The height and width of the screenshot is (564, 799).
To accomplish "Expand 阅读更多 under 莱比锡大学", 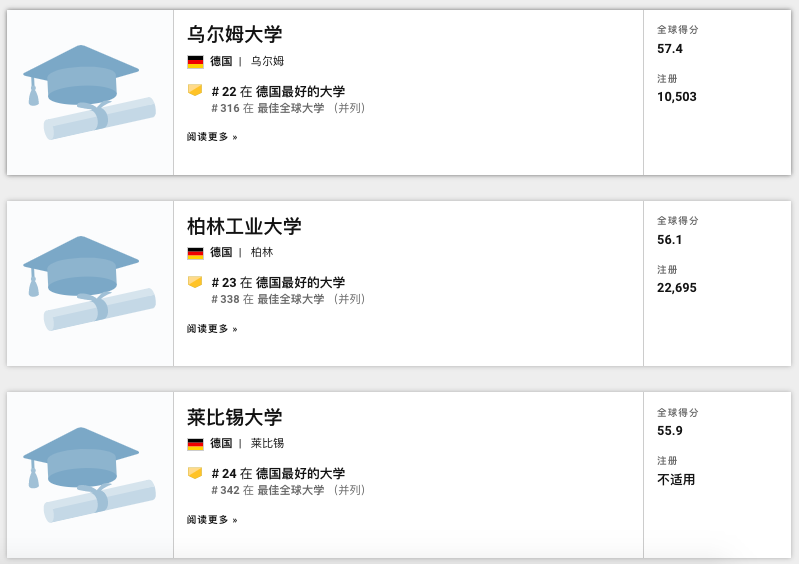I will click(212, 520).
